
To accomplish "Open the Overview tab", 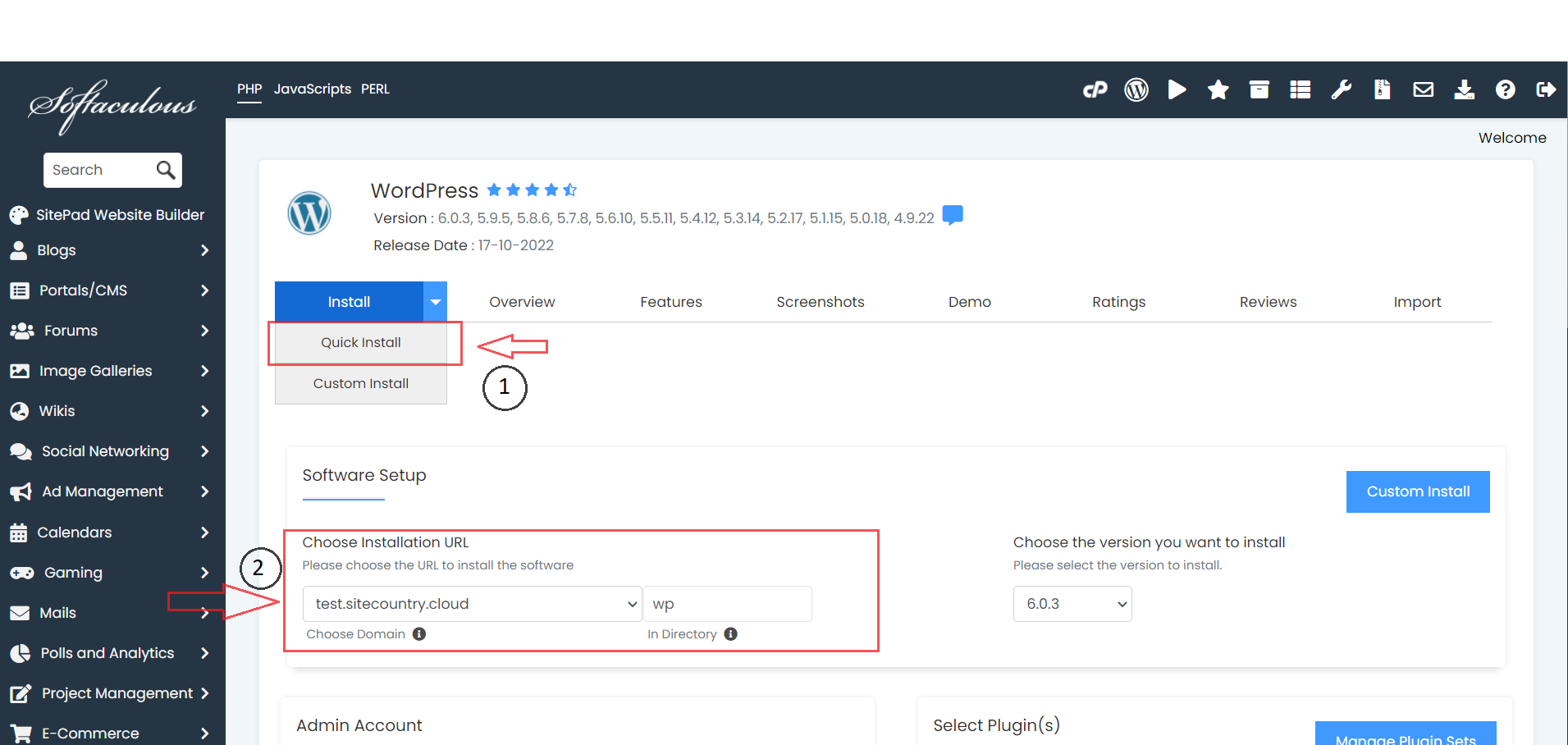I will pyautogui.click(x=522, y=302).
